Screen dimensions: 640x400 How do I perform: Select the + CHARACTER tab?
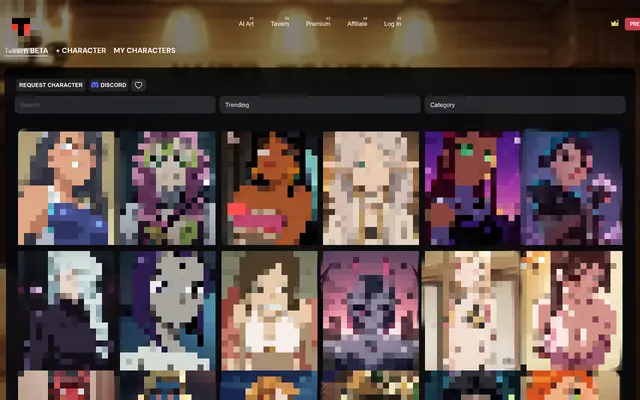[x=81, y=50]
